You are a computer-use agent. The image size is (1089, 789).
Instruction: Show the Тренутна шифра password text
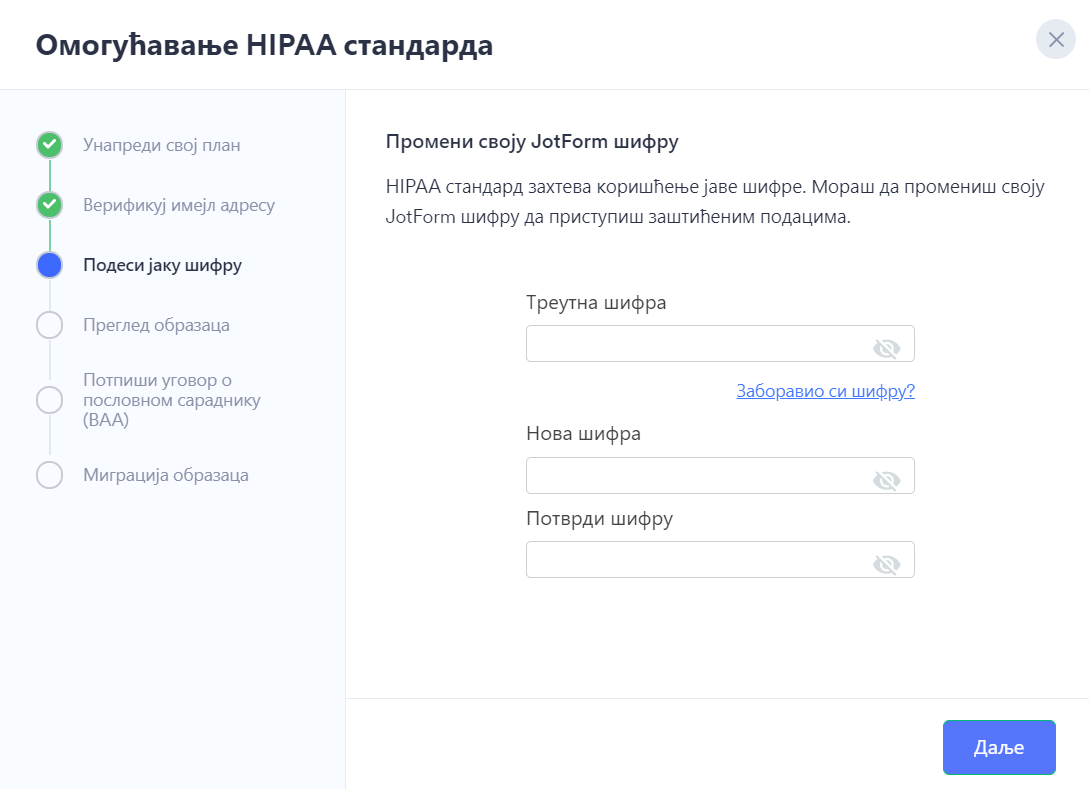pyautogui.click(x=886, y=348)
